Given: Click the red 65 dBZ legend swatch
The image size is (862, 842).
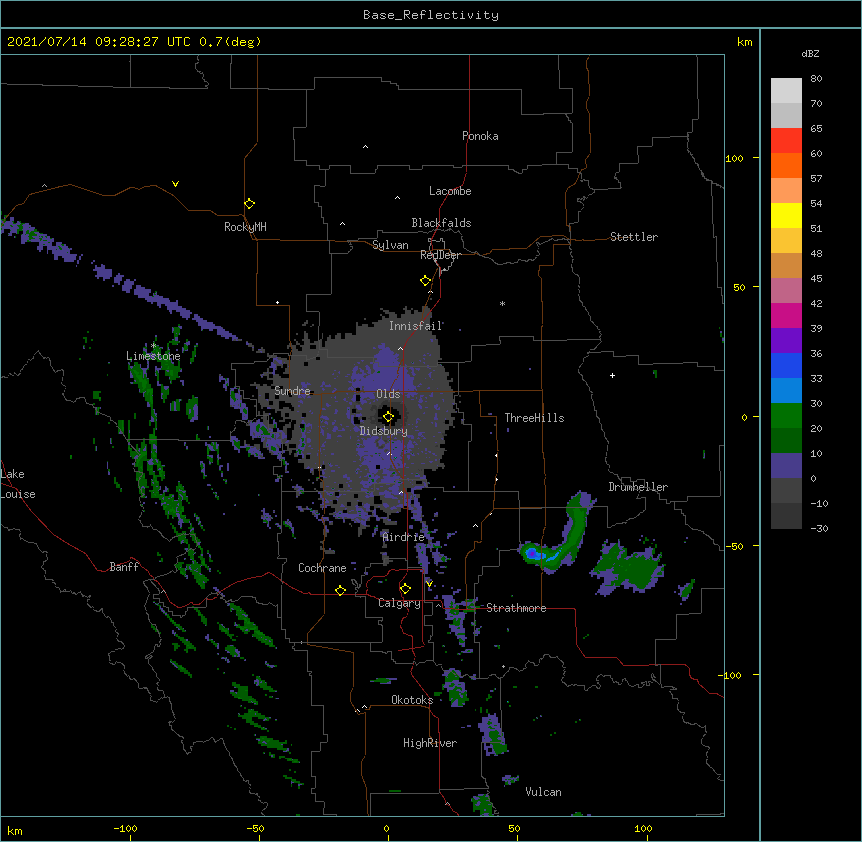Looking at the screenshot, I should pos(786,141).
